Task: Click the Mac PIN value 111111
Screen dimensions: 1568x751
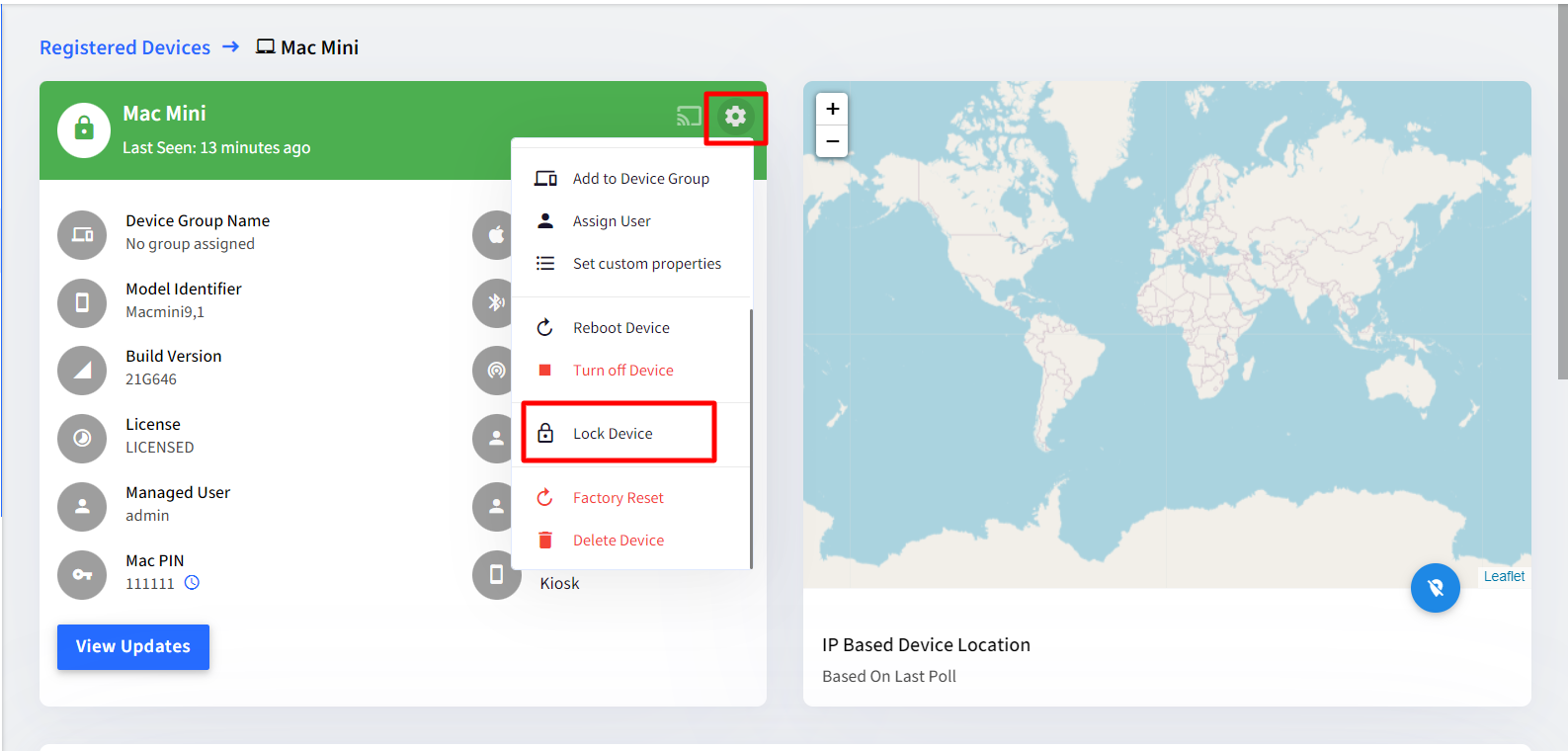Action: pos(149,584)
